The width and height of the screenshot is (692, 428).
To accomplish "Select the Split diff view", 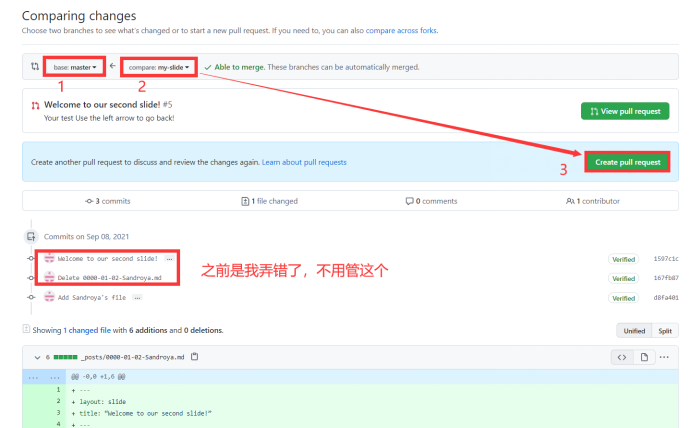I will coord(665,331).
